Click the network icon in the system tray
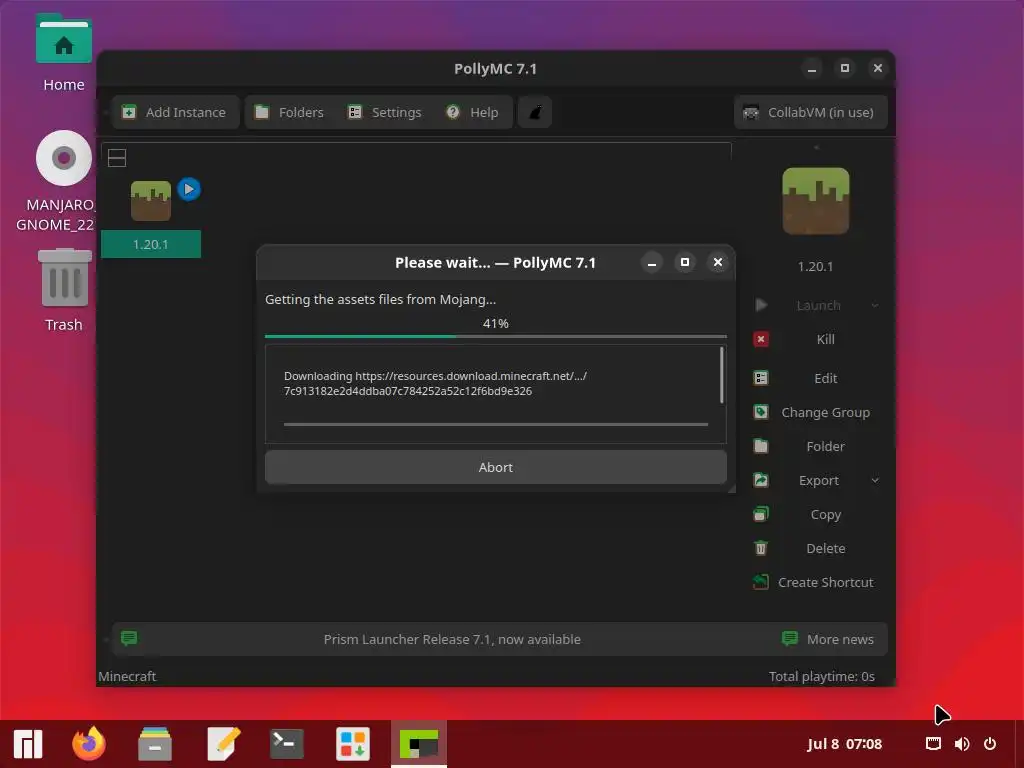 [x=933, y=744]
